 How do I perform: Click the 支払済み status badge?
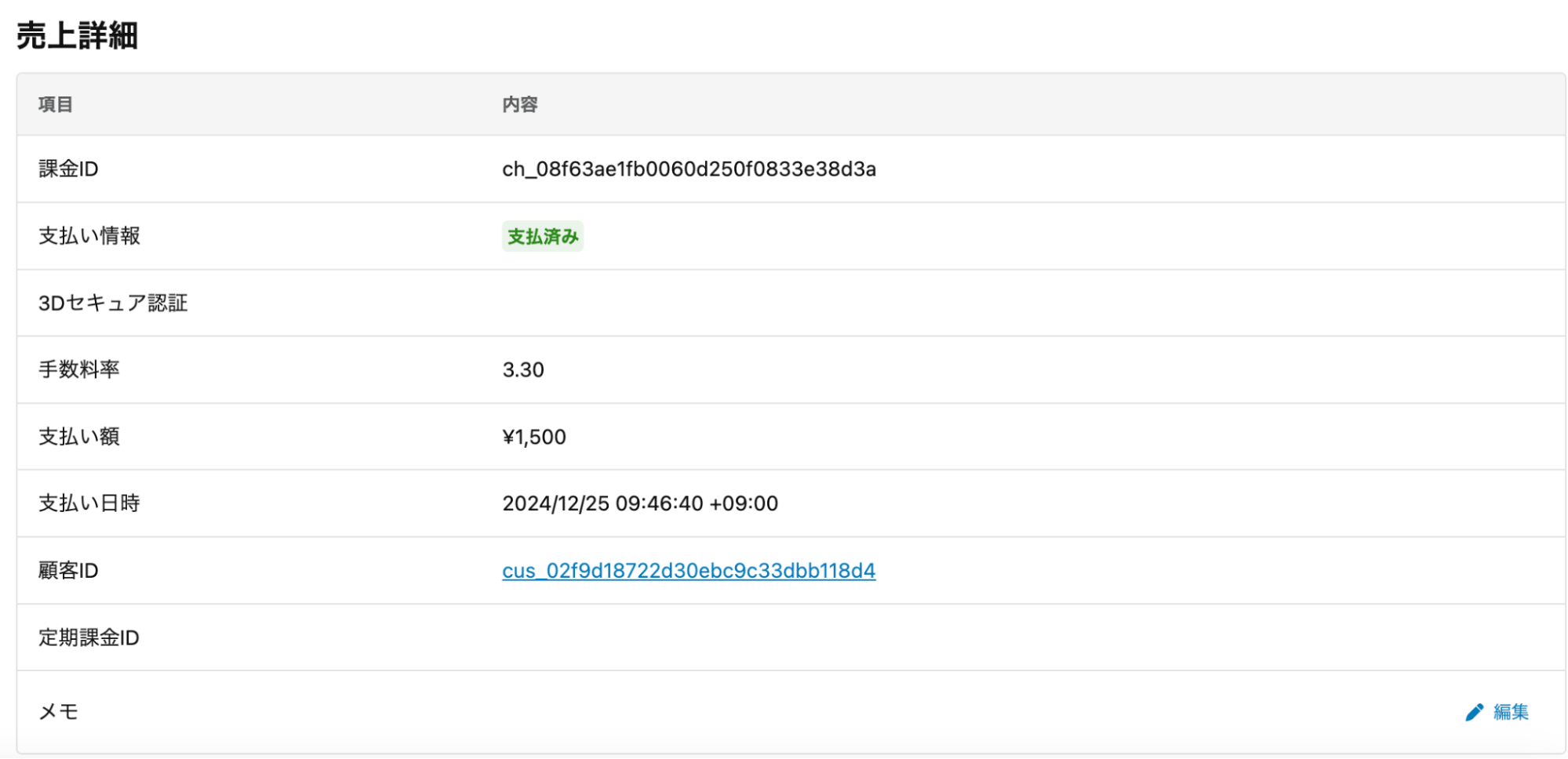click(x=543, y=236)
